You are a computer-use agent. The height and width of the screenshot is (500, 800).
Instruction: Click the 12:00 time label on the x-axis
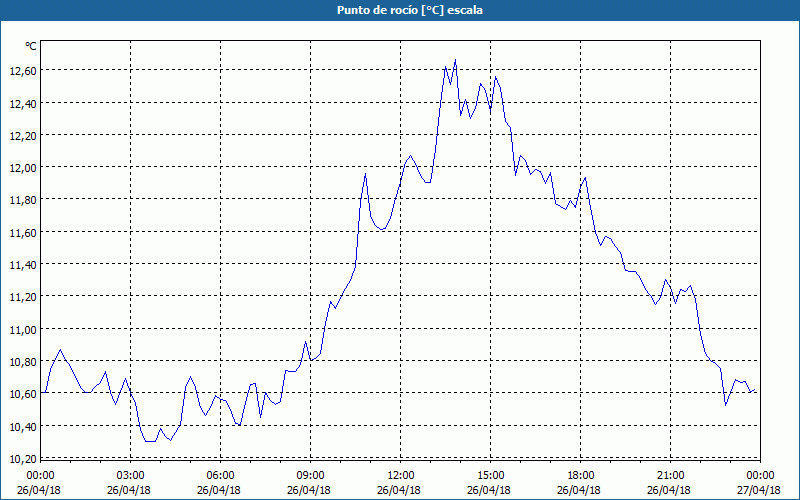(x=401, y=476)
